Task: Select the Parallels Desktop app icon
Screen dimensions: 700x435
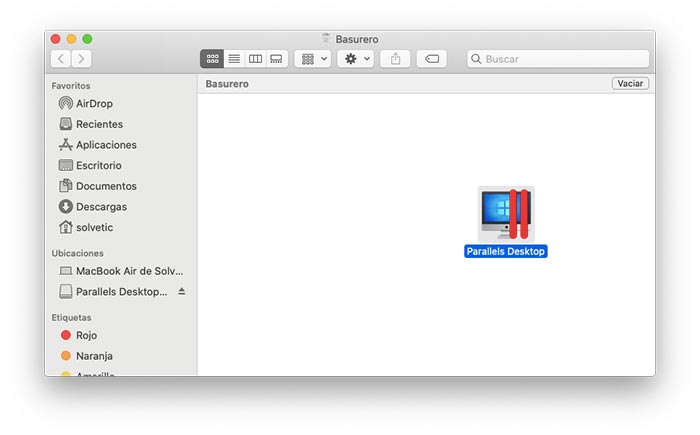Action: pos(506,214)
